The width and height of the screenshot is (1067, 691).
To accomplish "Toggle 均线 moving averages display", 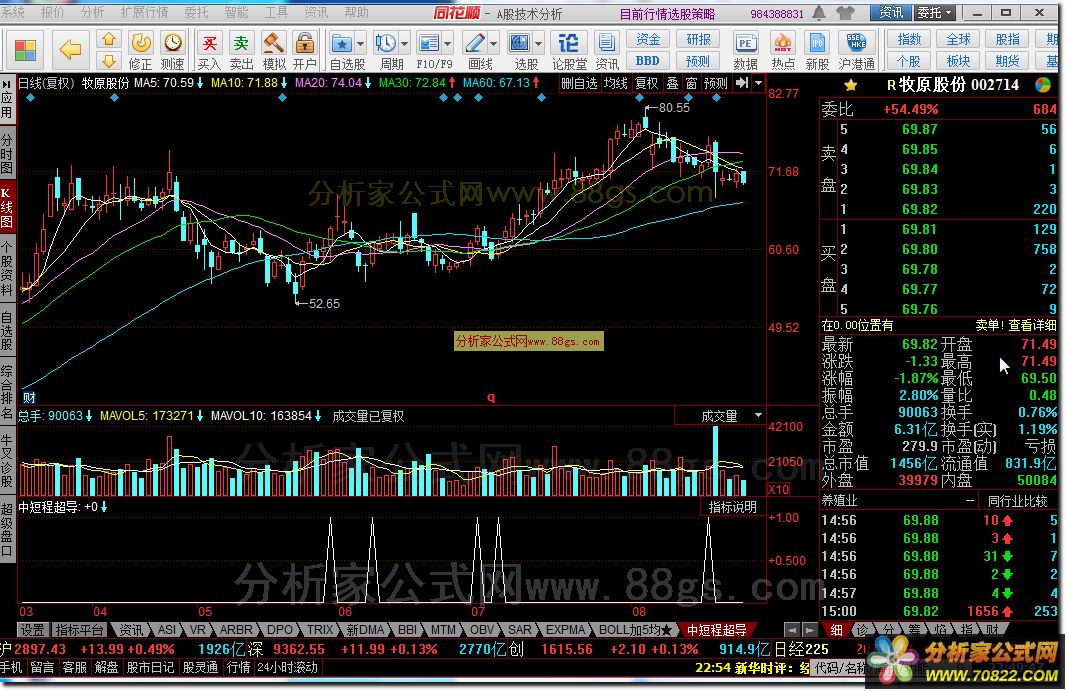I will coord(616,83).
